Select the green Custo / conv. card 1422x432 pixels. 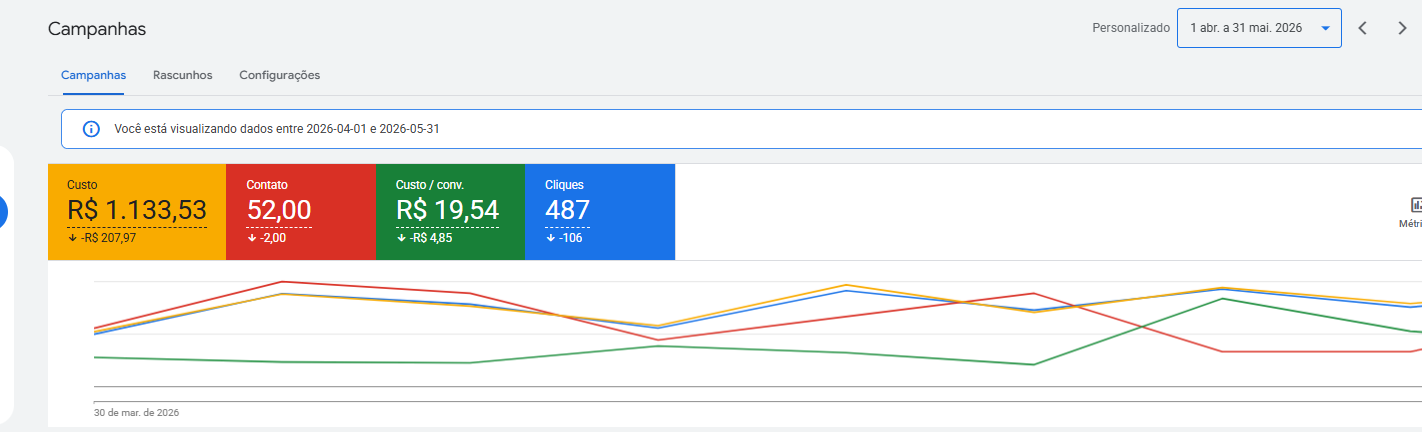coord(450,212)
